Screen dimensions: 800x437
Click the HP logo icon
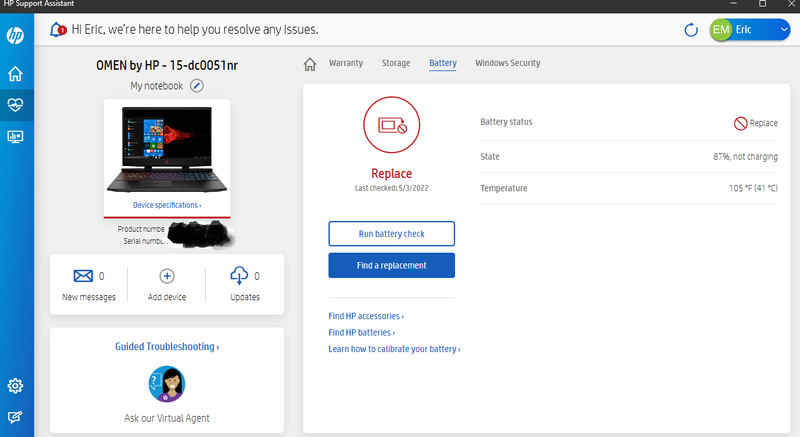(x=16, y=36)
